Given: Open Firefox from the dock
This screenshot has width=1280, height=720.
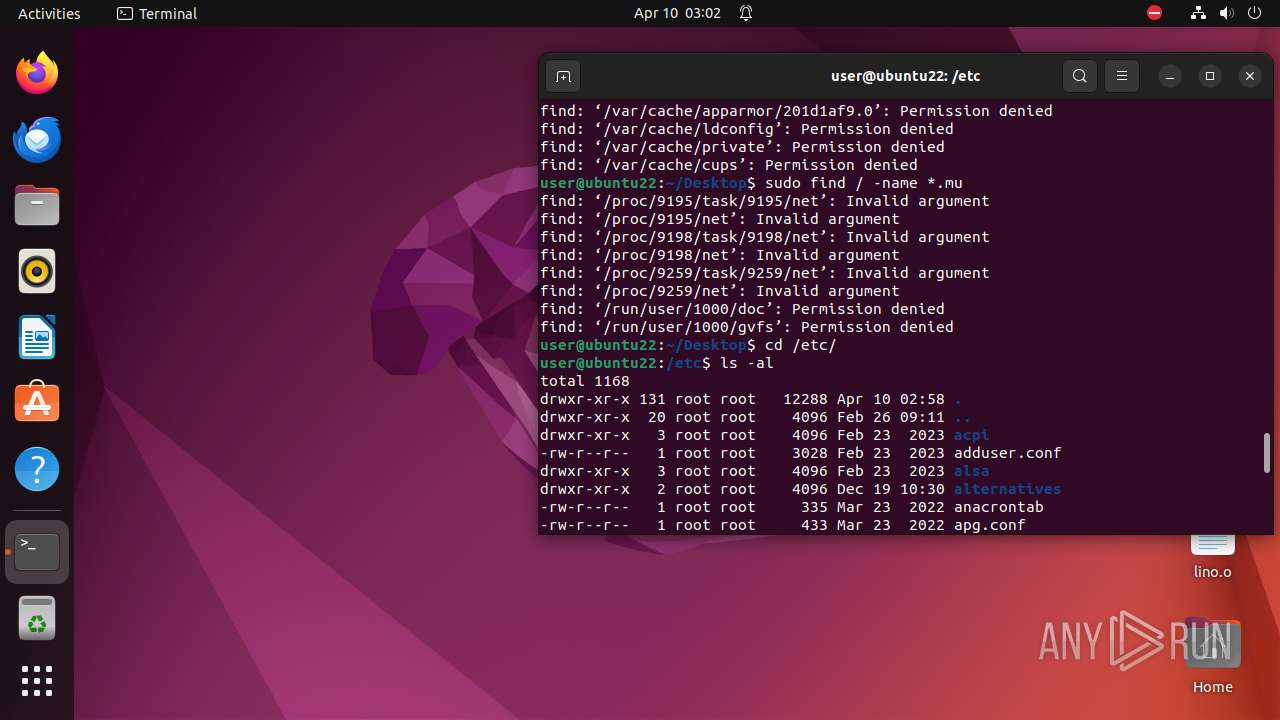Looking at the screenshot, I should pos(37,73).
